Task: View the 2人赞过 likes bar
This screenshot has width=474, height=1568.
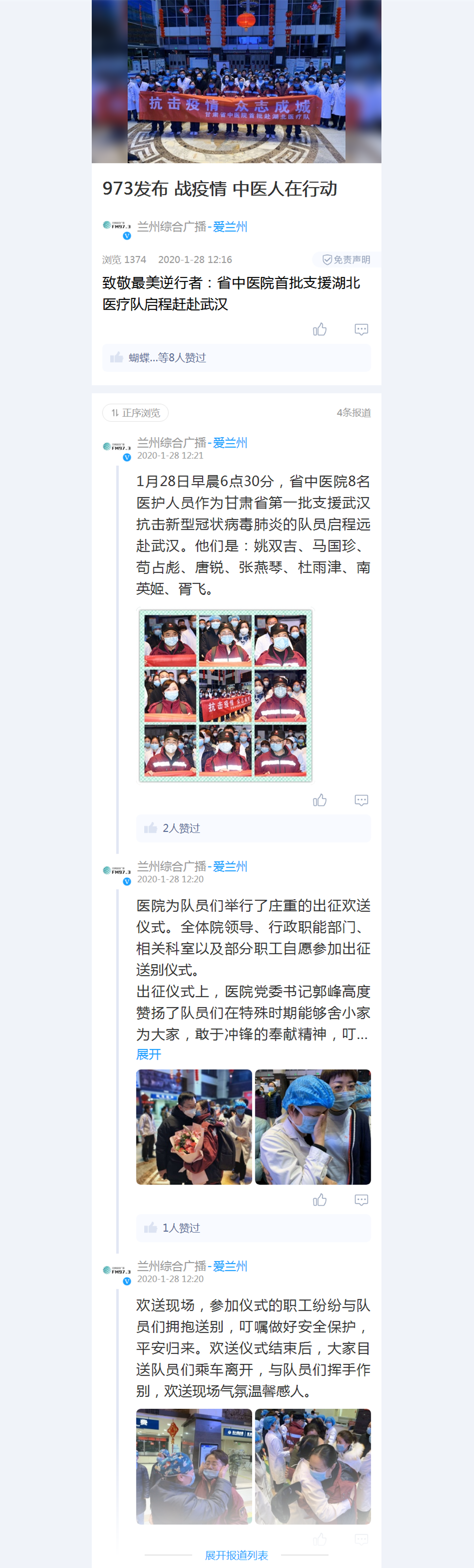Action: tap(253, 828)
